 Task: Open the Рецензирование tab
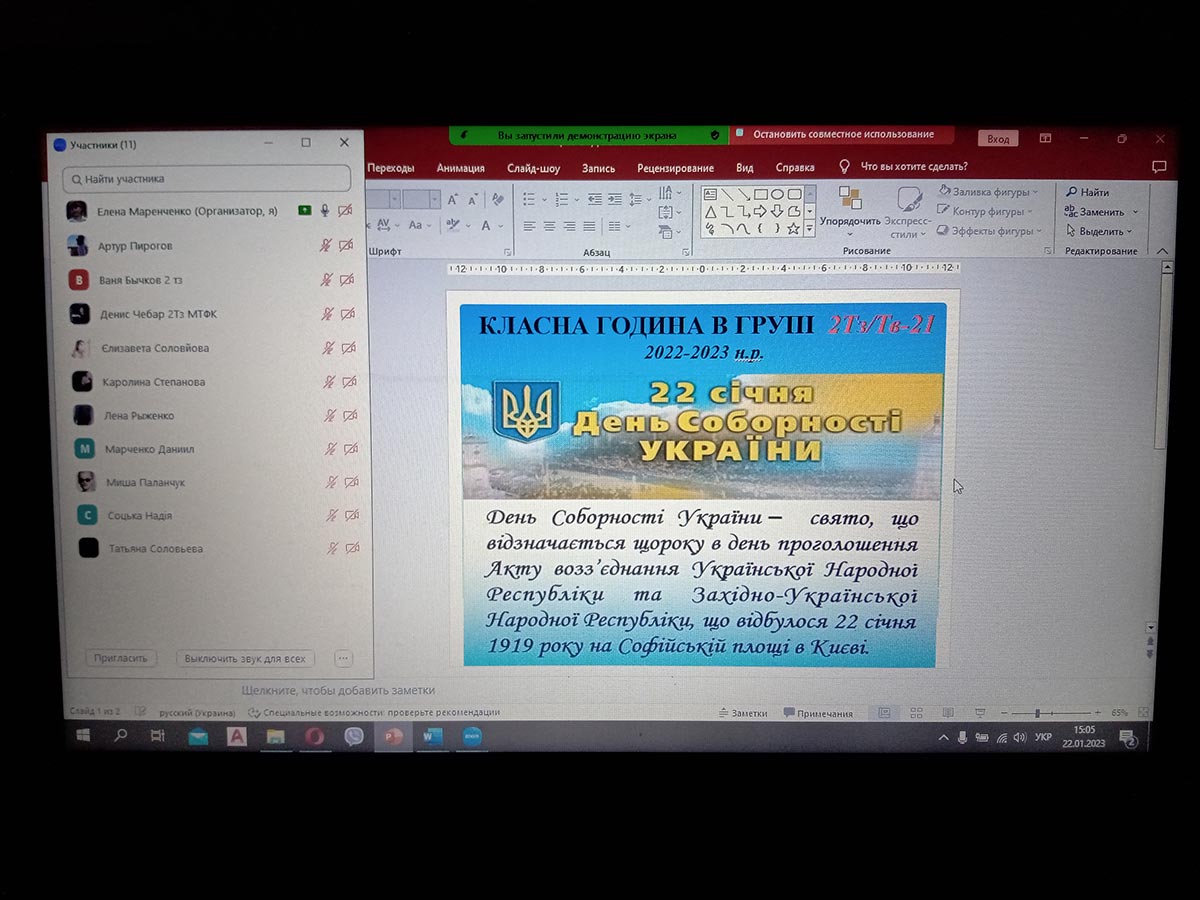coord(675,168)
